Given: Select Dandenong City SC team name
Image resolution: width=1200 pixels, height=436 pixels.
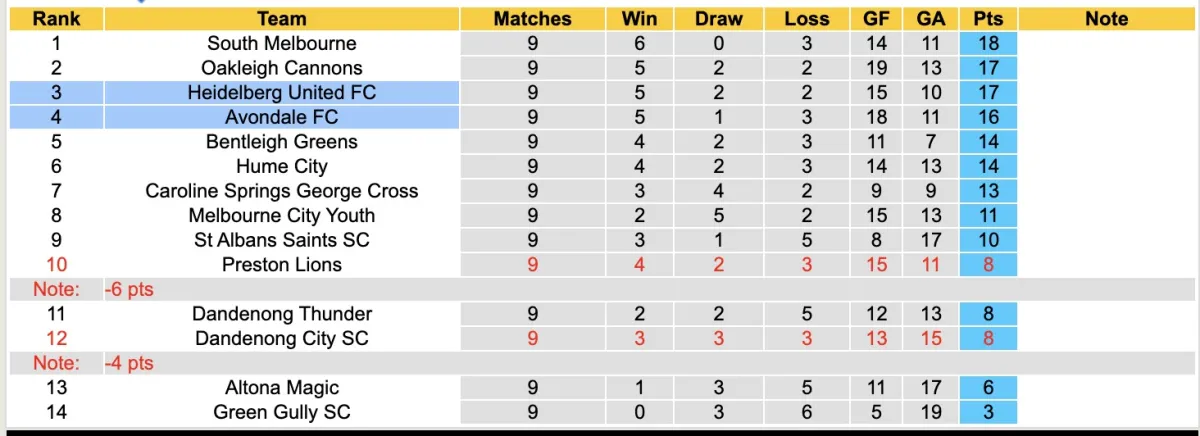Looking at the screenshot, I should tap(281, 338).
